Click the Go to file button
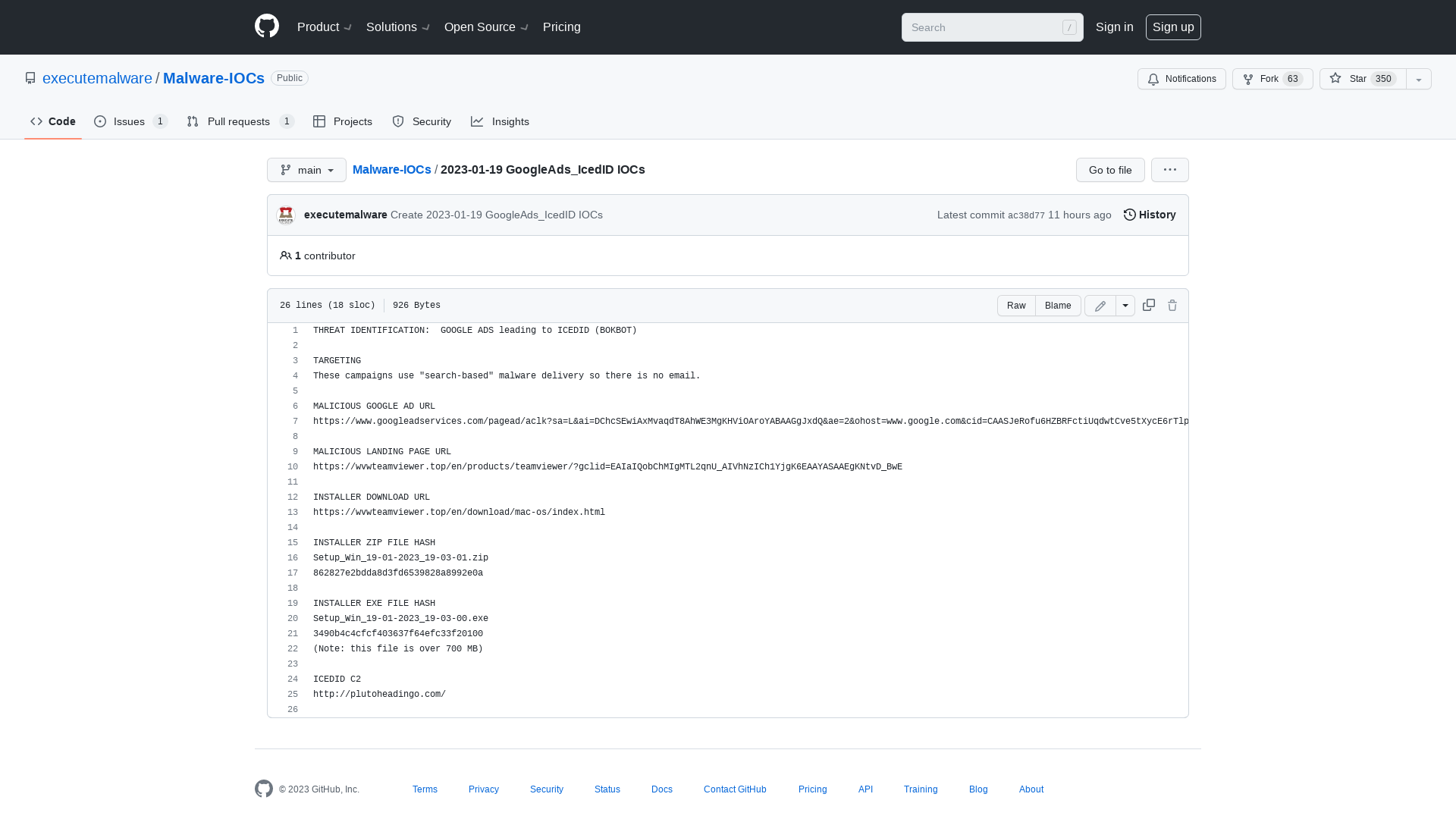 (1110, 170)
